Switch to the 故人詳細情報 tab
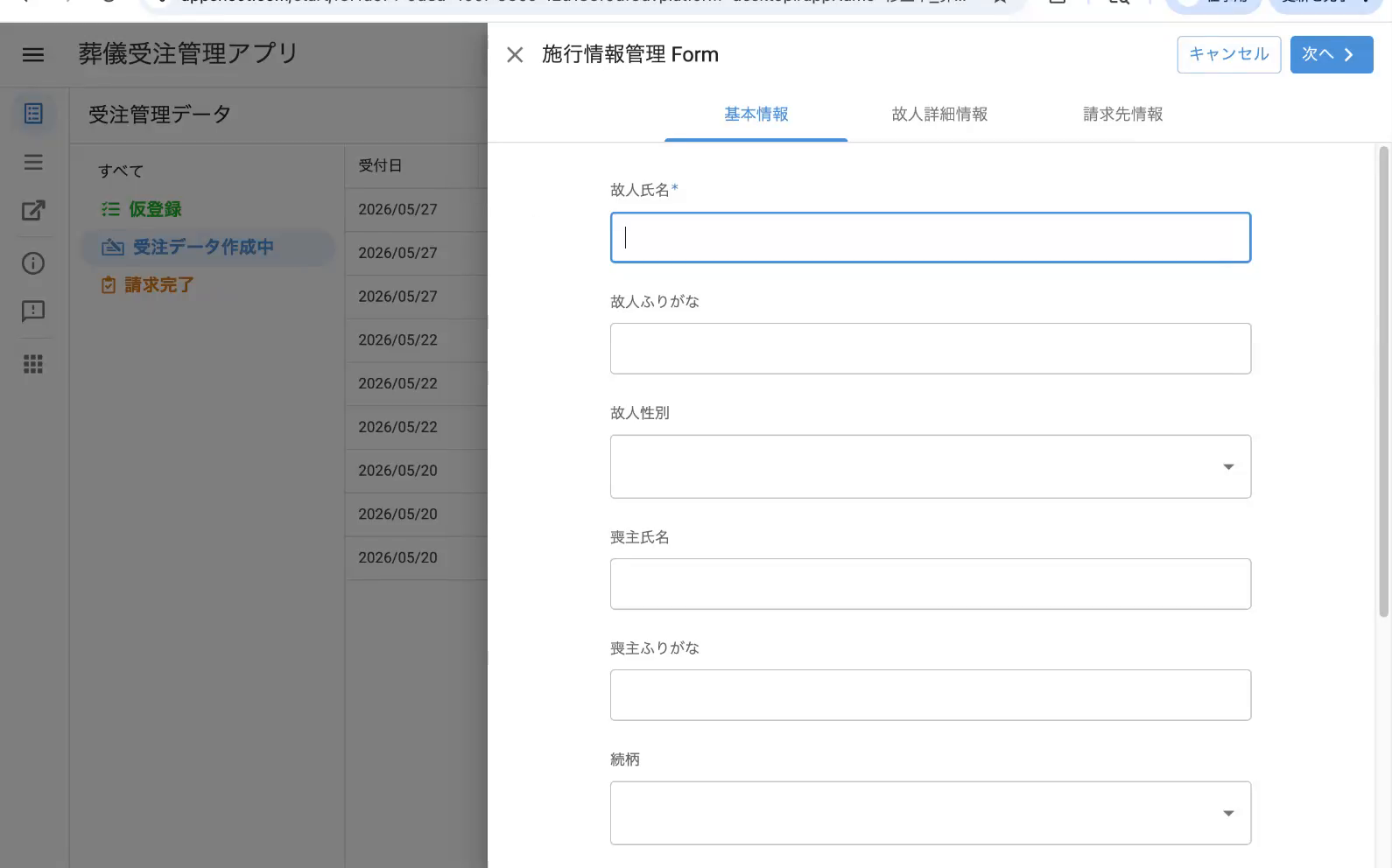Screen dimensions: 1392x868 click(x=939, y=114)
